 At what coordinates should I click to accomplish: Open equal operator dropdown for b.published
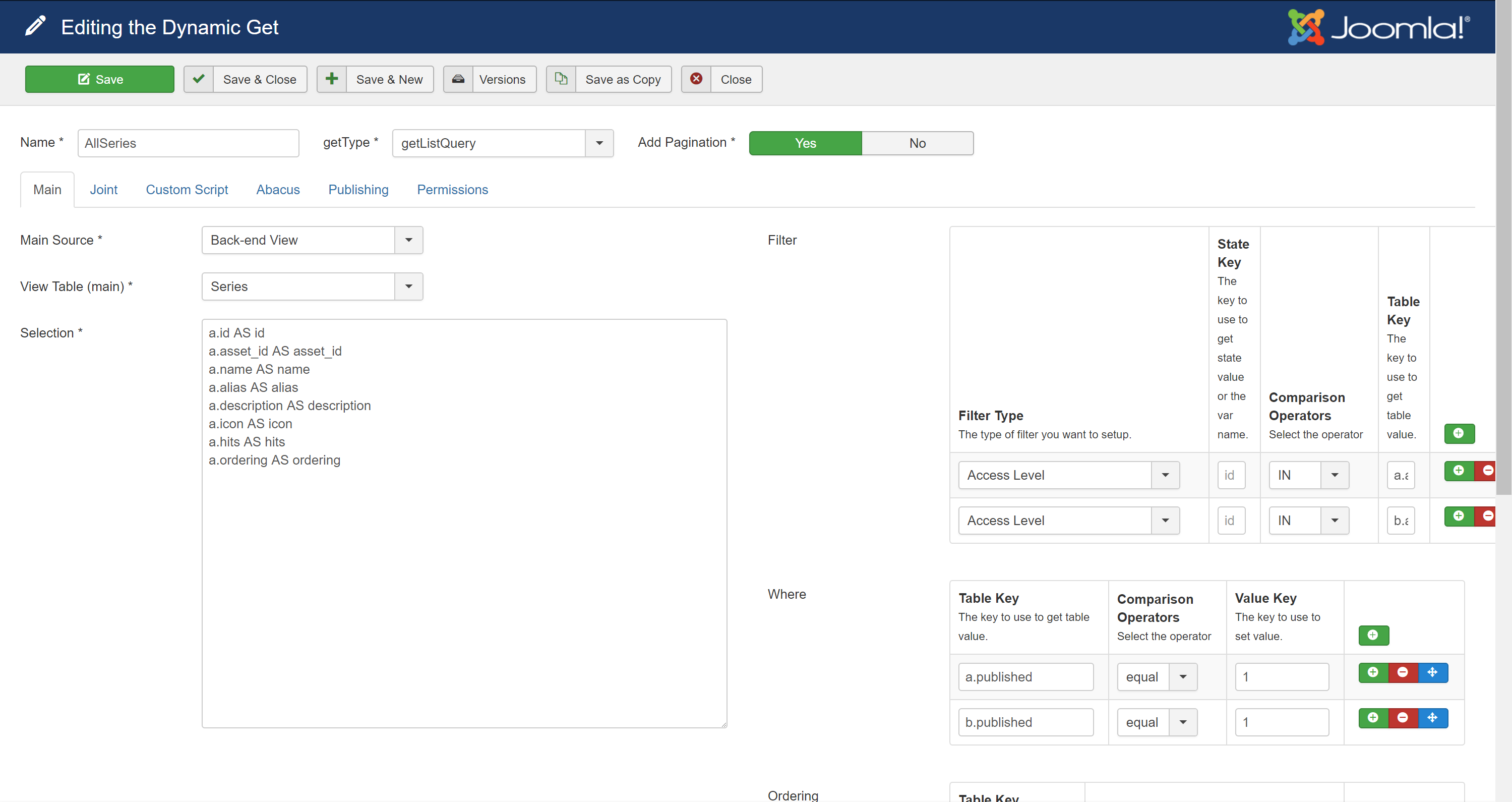[x=1157, y=723]
